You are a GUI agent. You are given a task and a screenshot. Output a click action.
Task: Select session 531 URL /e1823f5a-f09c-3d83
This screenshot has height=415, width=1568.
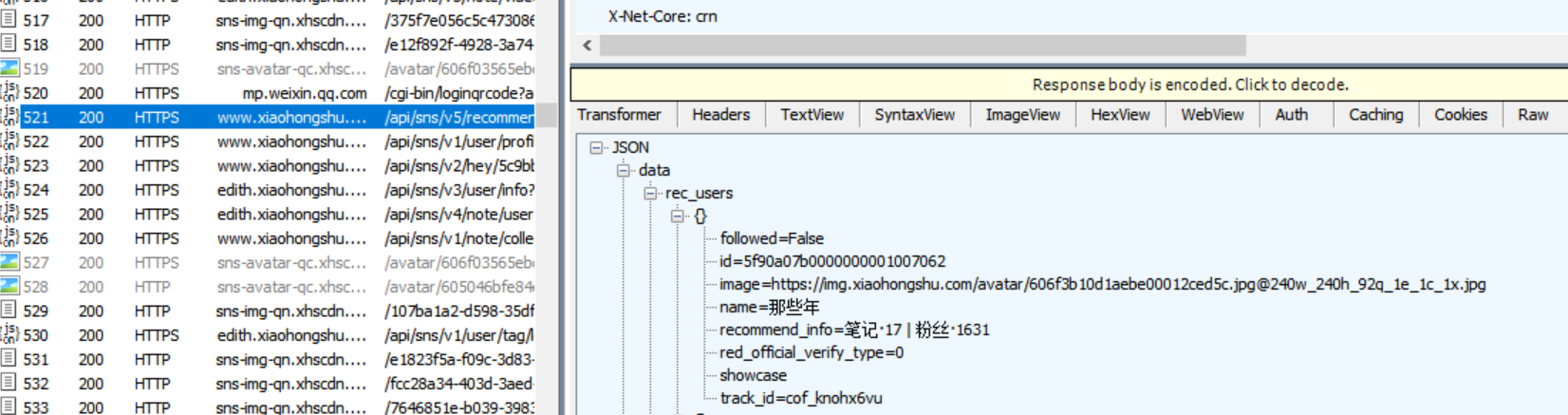point(459,359)
